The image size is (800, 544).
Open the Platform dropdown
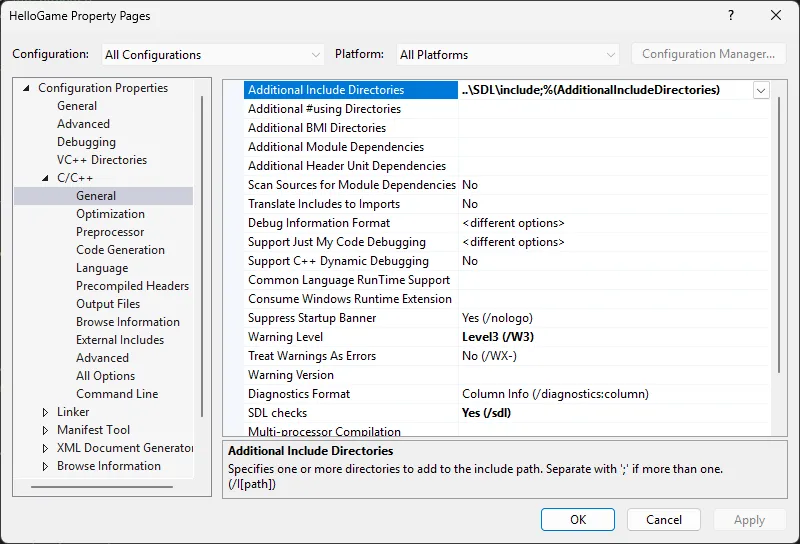[507, 54]
